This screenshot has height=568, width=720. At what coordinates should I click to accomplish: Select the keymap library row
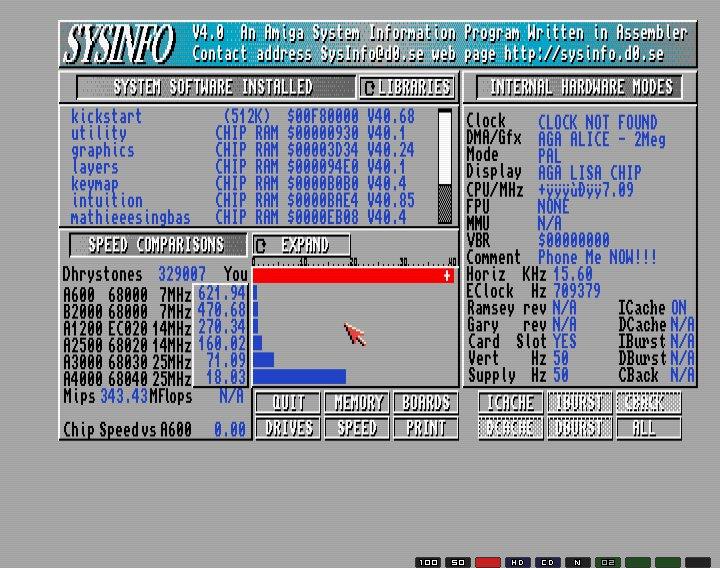click(243, 184)
